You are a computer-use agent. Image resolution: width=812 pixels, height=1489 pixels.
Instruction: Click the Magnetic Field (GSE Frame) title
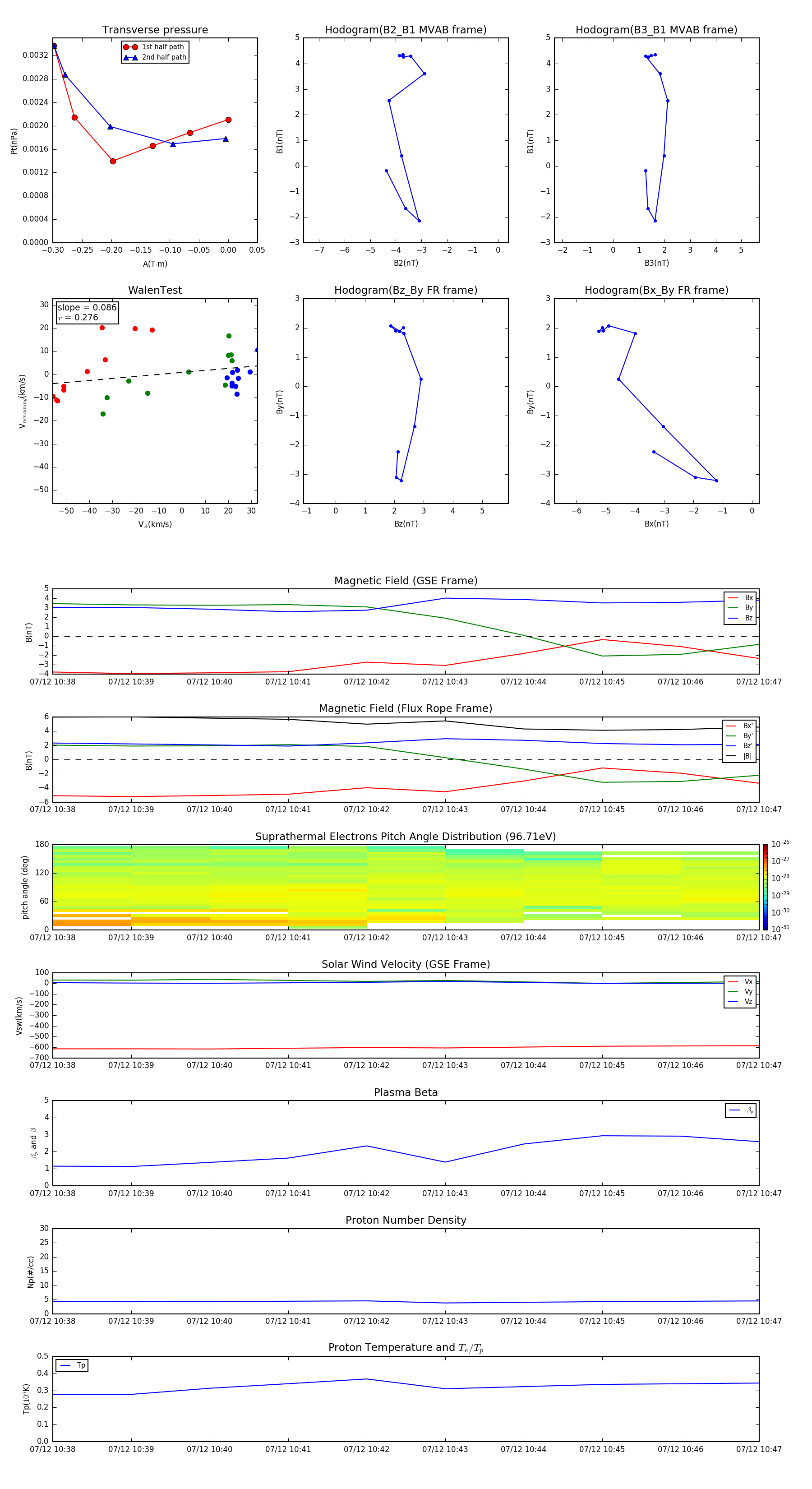(406, 581)
